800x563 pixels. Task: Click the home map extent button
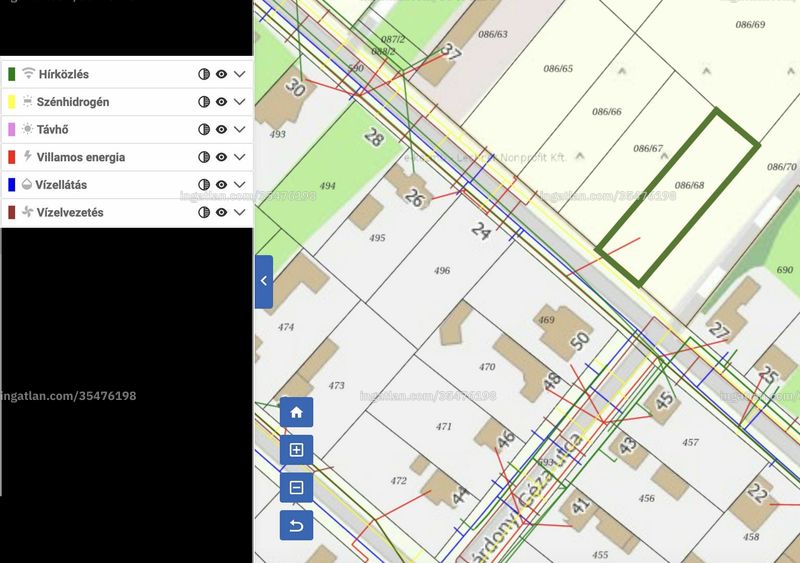[x=296, y=412]
